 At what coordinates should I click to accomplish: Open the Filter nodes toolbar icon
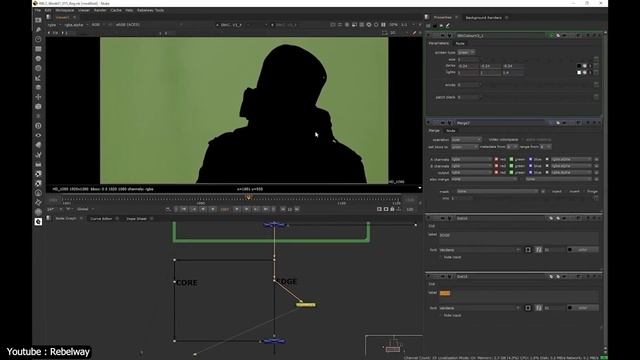38,68
